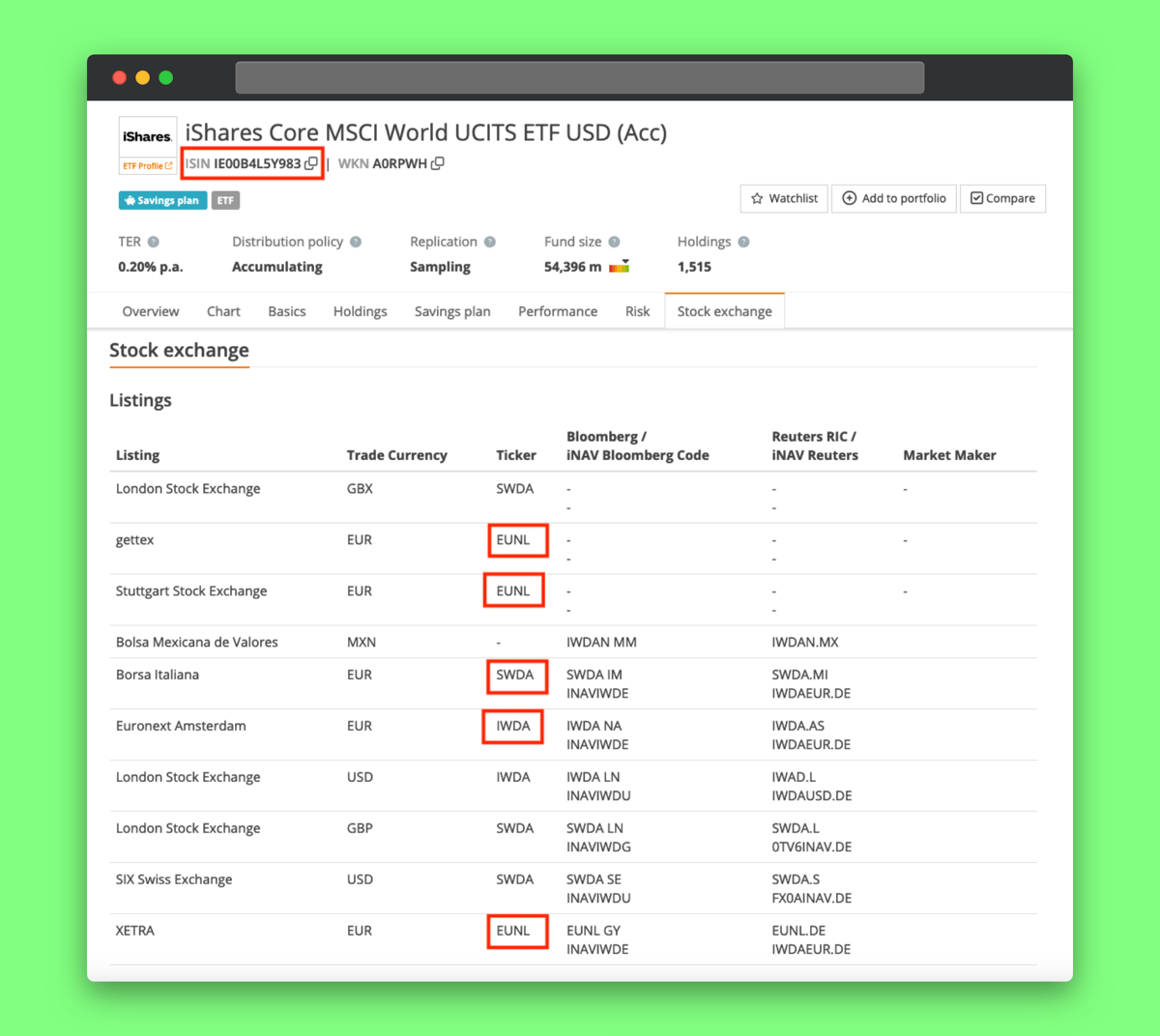Add the ETF to the Watchlist

coord(784,198)
